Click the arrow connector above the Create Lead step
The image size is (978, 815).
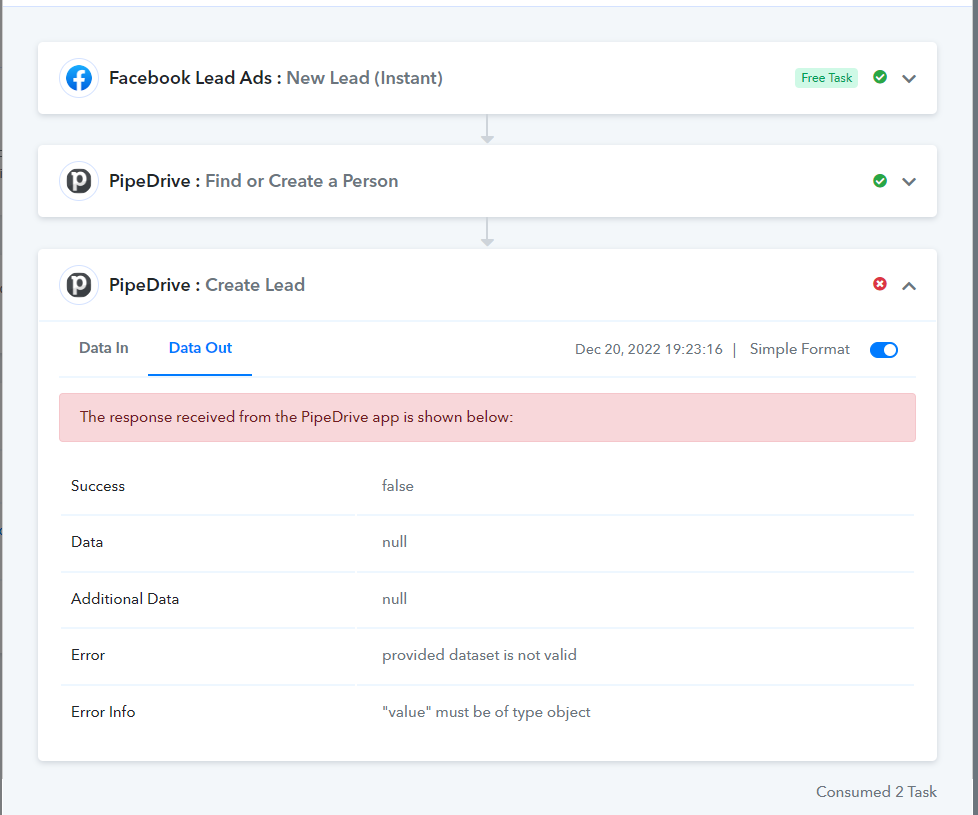(487, 232)
